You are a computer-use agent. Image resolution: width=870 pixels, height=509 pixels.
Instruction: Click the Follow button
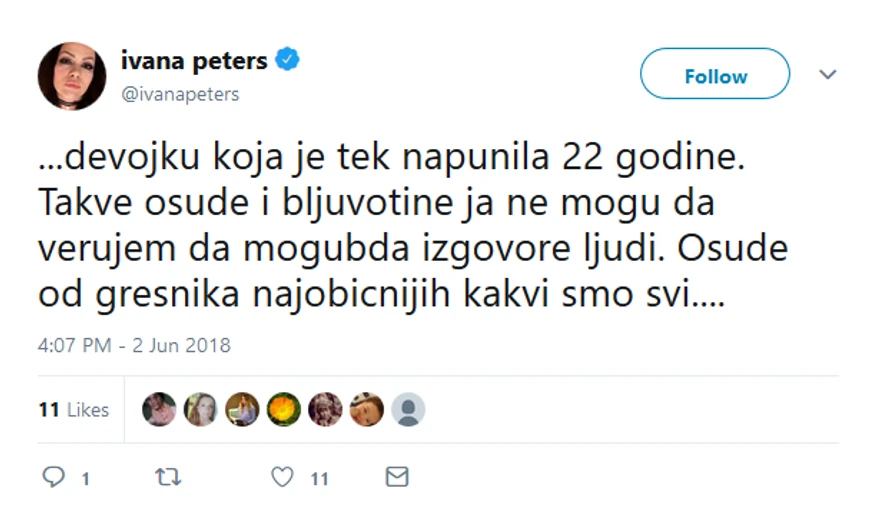tap(715, 75)
